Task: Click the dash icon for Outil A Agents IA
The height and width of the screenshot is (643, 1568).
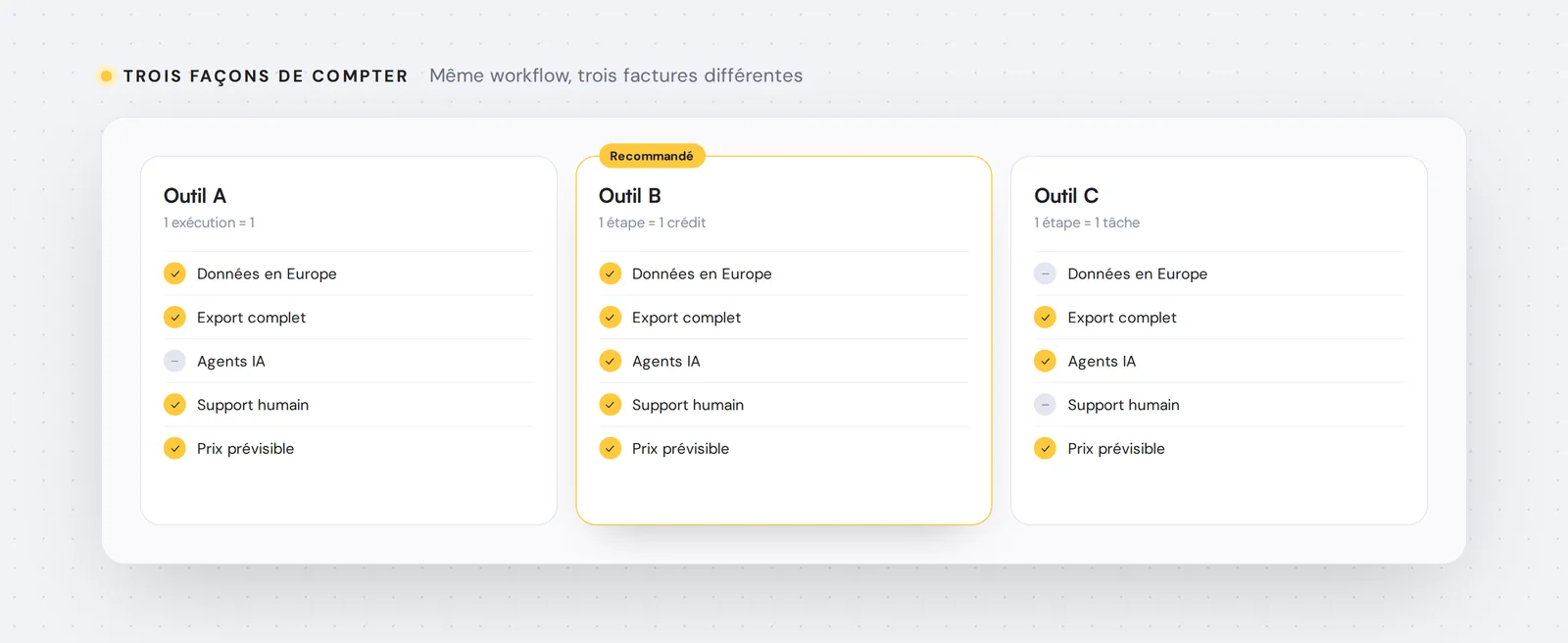Action: [174, 361]
